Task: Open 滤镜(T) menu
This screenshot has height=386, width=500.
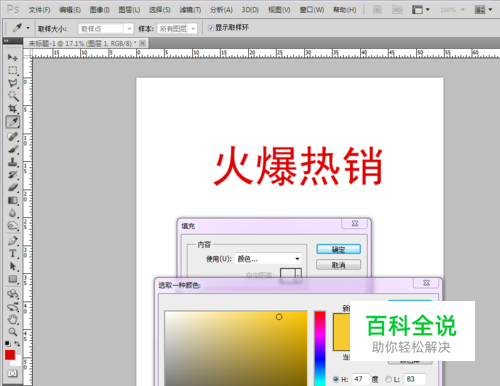Action: tap(190, 10)
